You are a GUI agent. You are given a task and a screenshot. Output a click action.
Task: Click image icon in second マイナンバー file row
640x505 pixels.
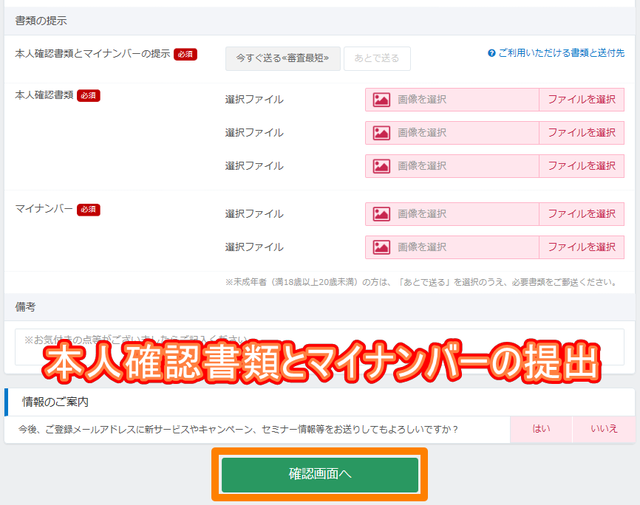(x=381, y=247)
